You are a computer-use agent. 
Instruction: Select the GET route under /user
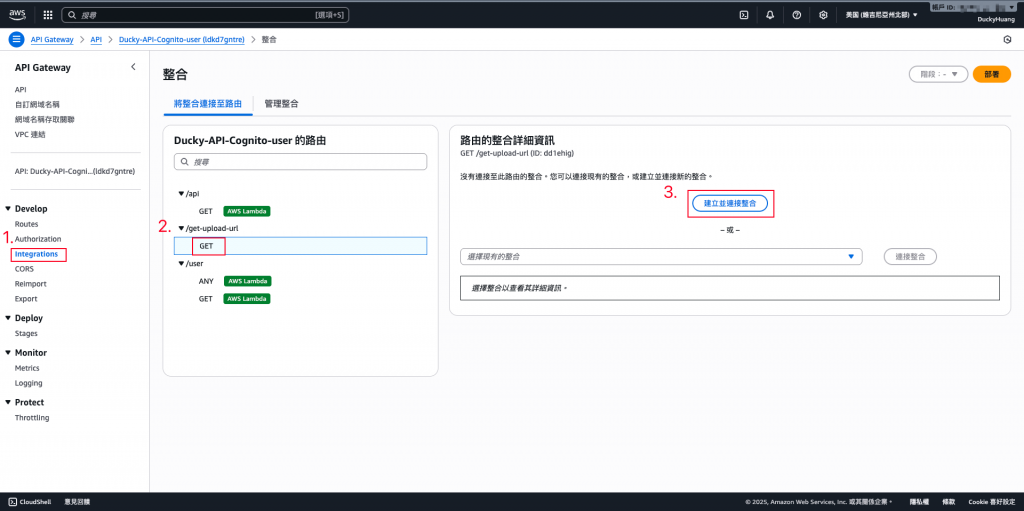click(x=206, y=299)
